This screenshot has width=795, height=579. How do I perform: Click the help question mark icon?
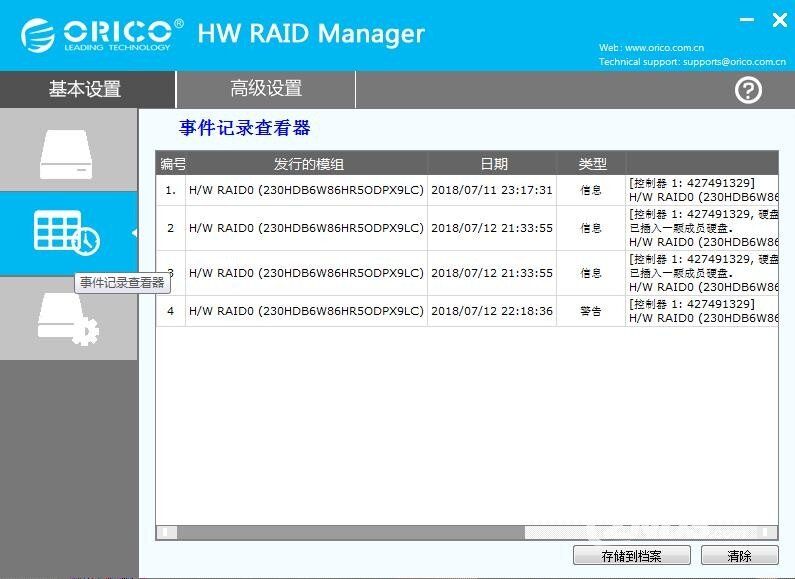coord(748,90)
